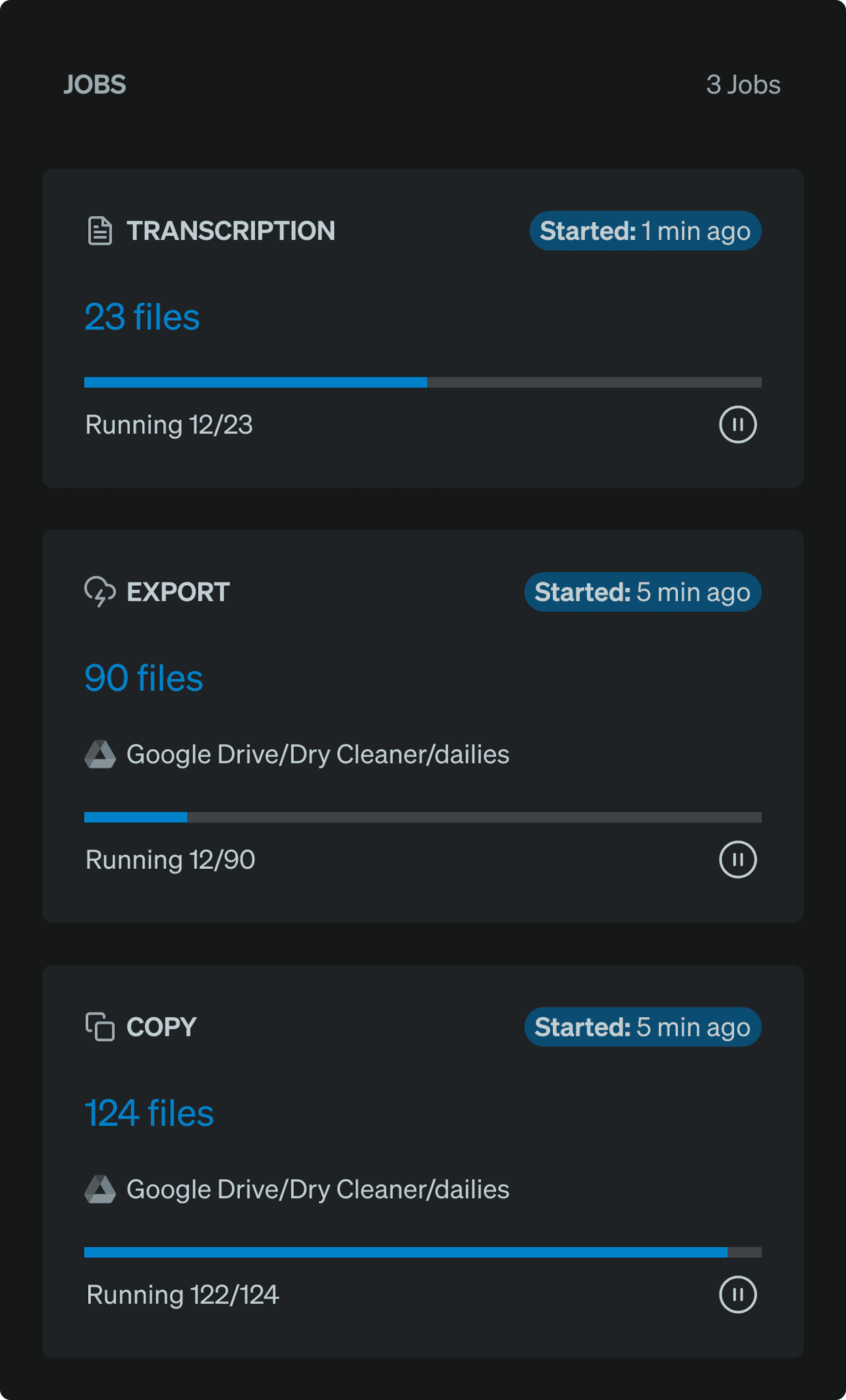Image resolution: width=846 pixels, height=1400 pixels.
Task: Pause the Copy job
Action: (x=737, y=1294)
